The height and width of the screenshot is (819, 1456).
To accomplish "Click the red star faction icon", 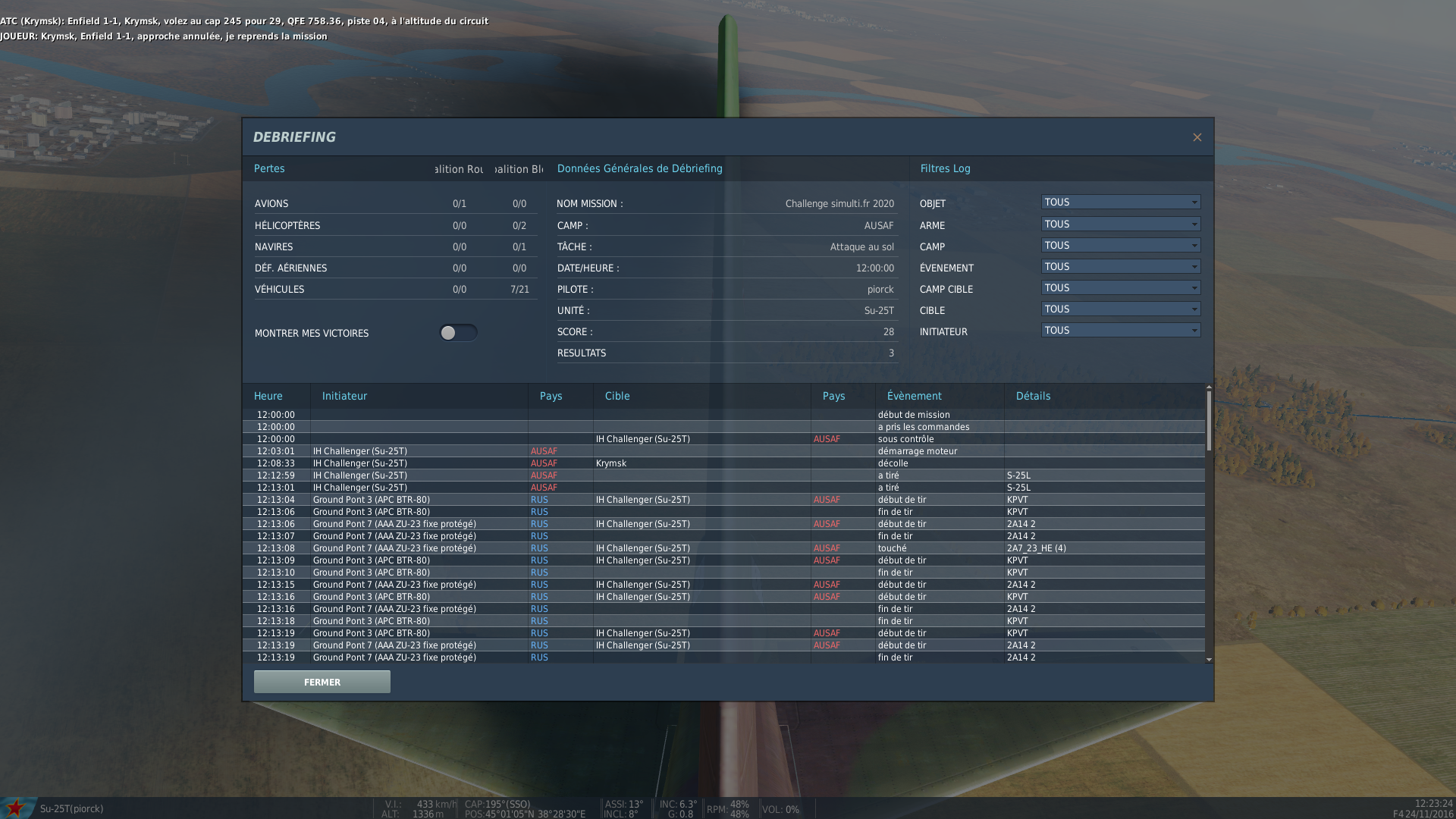I will click(x=15, y=808).
